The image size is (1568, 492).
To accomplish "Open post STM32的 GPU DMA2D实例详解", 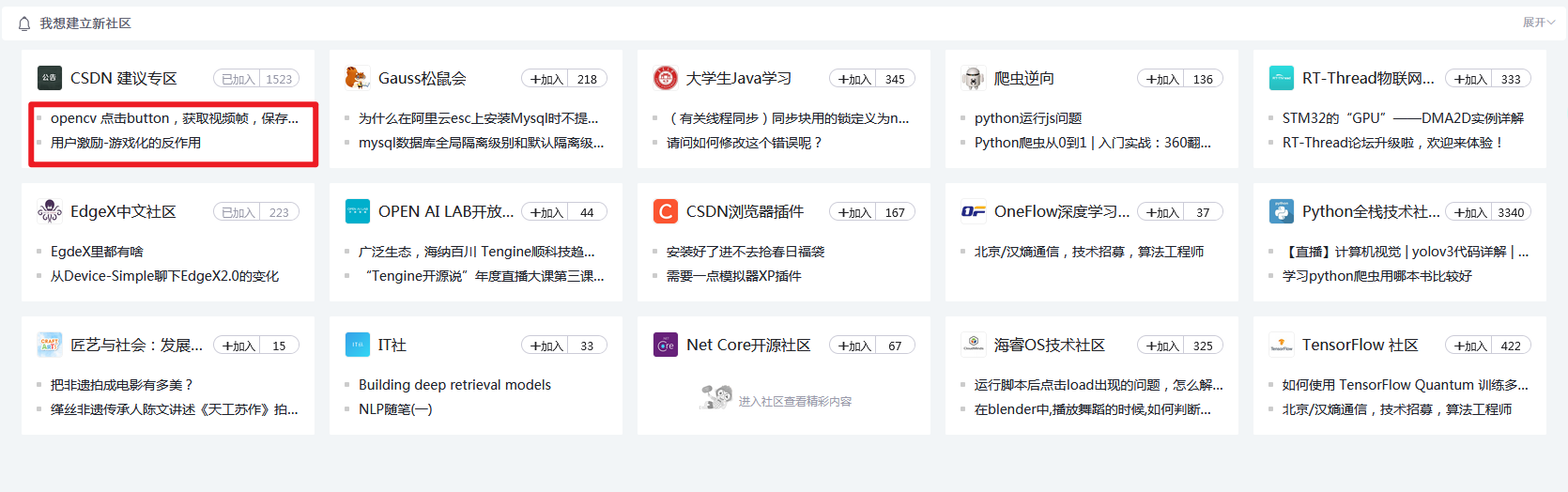I will tap(1404, 118).
